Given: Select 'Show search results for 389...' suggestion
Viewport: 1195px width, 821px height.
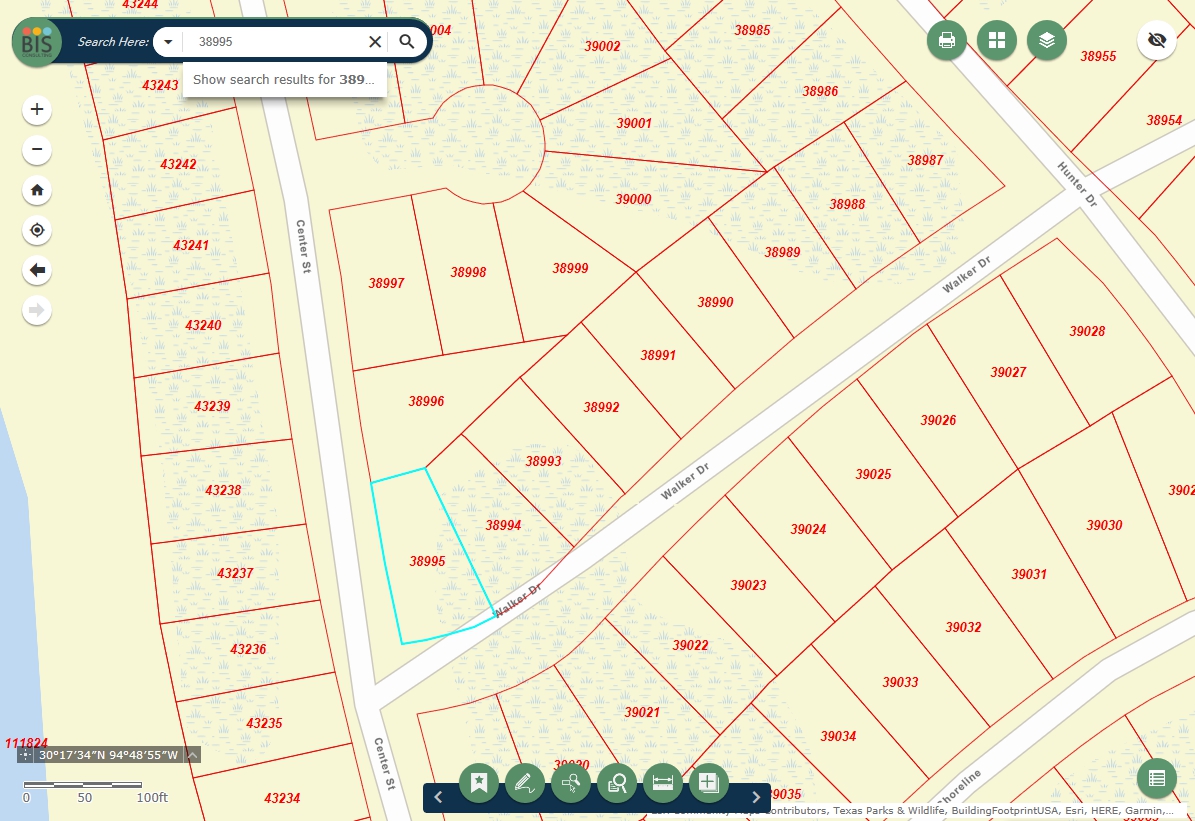Looking at the screenshot, I should 284,79.
